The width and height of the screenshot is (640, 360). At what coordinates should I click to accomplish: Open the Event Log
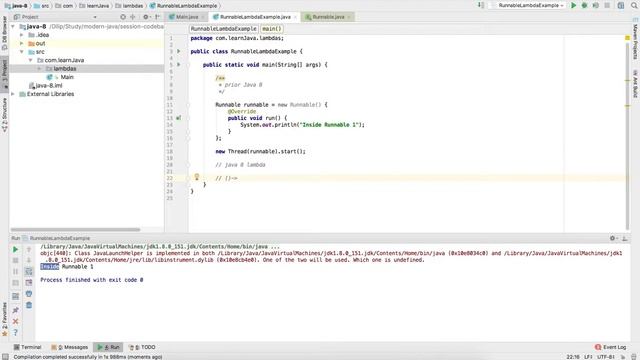(610, 347)
